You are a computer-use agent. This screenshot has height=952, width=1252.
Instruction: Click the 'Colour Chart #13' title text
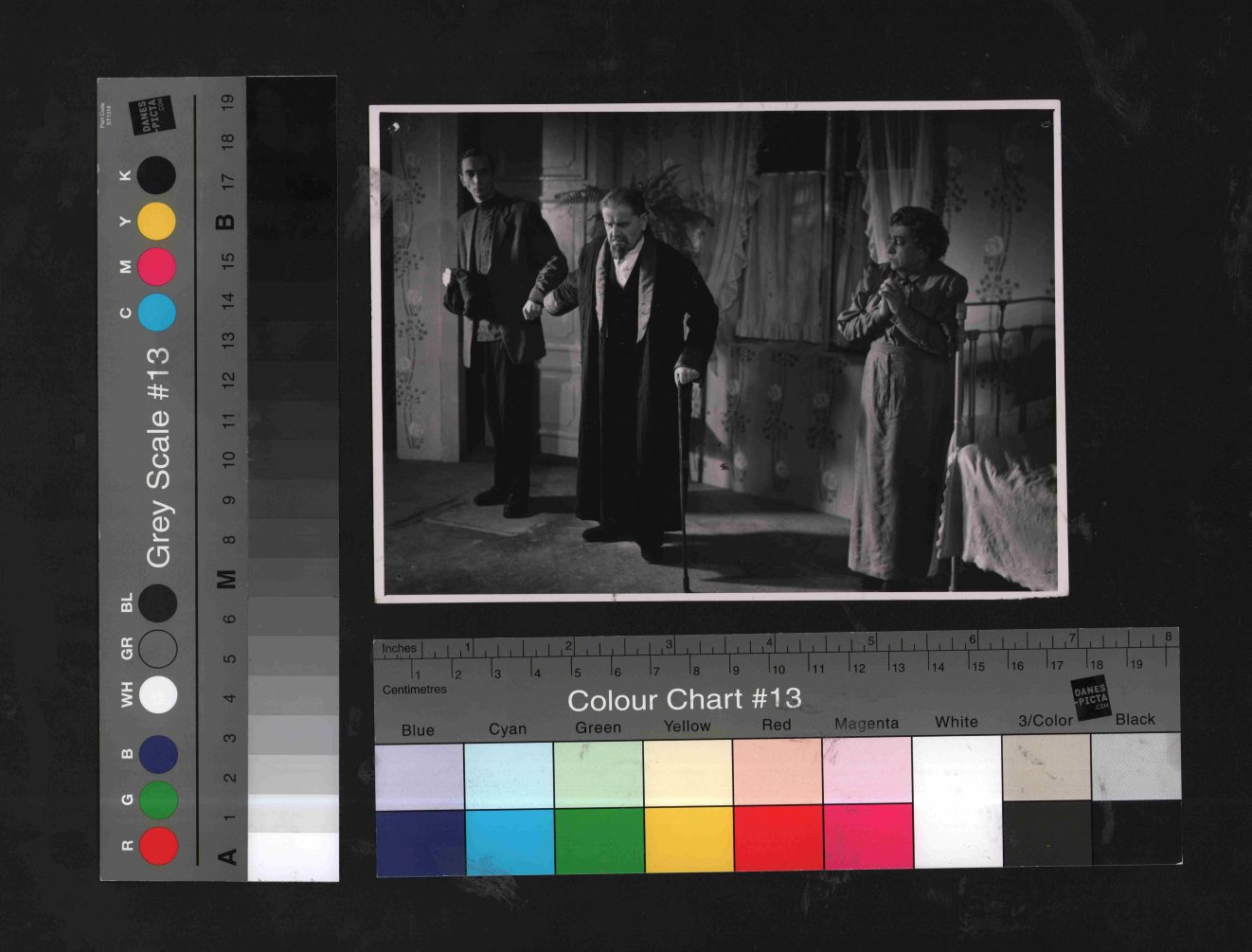click(x=684, y=700)
